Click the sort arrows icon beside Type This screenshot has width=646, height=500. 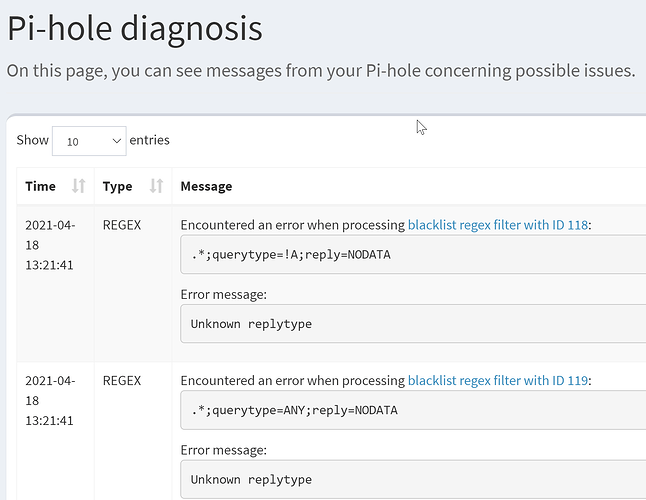tap(156, 186)
